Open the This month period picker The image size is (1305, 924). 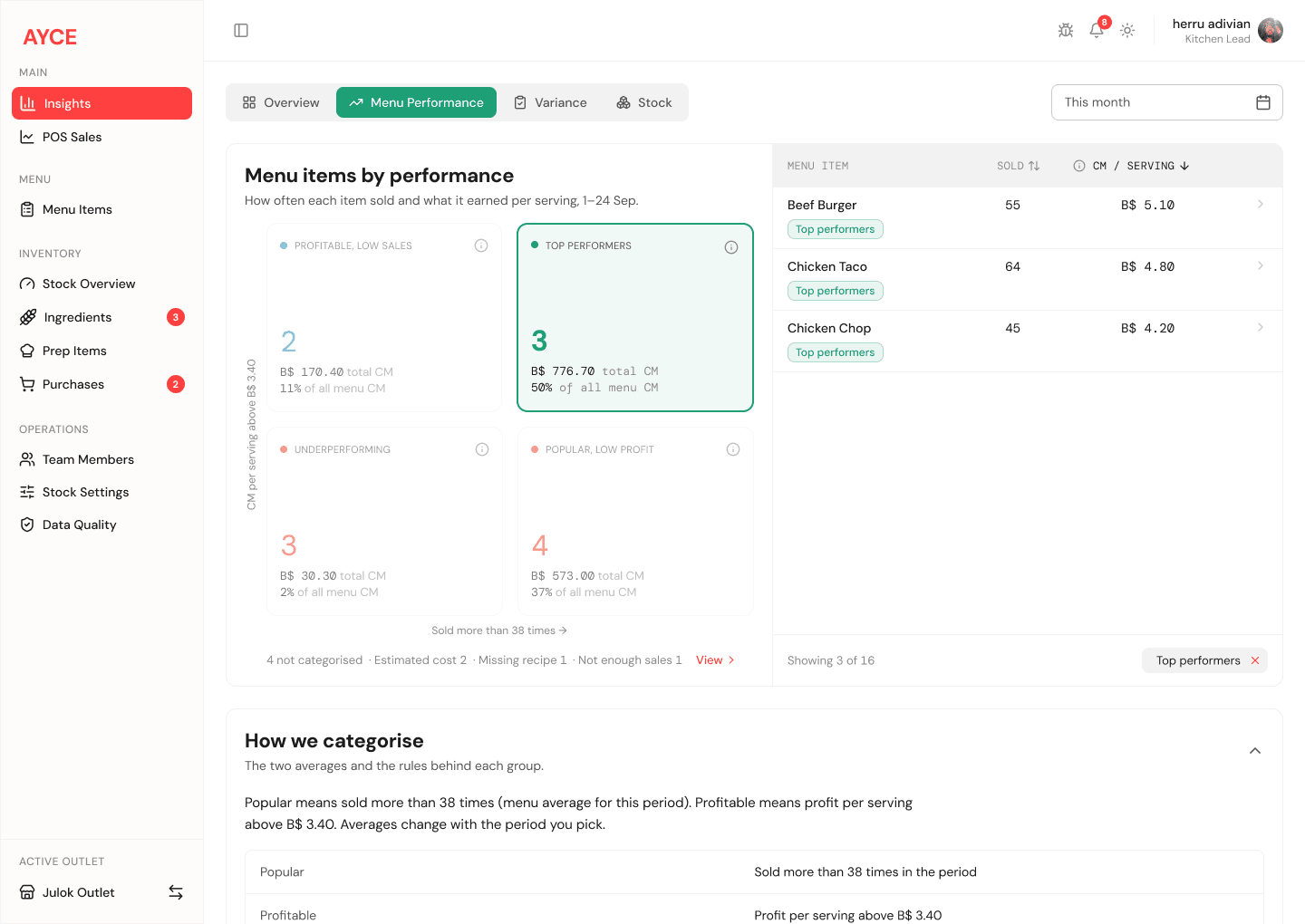(x=1166, y=102)
